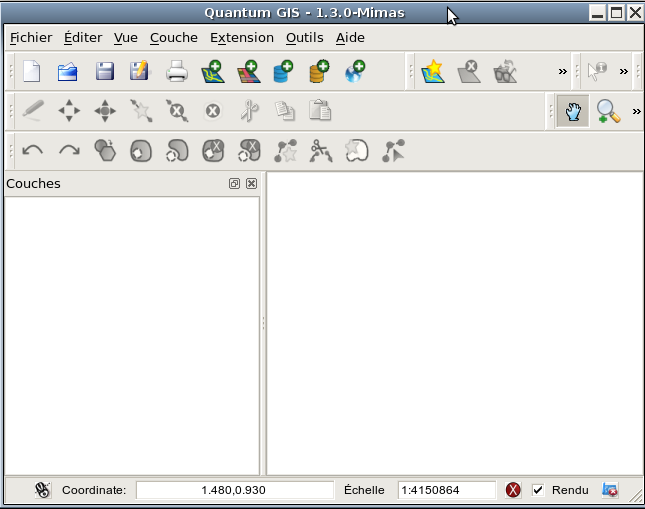Click the Delete Ring tool icon

pos(213,150)
